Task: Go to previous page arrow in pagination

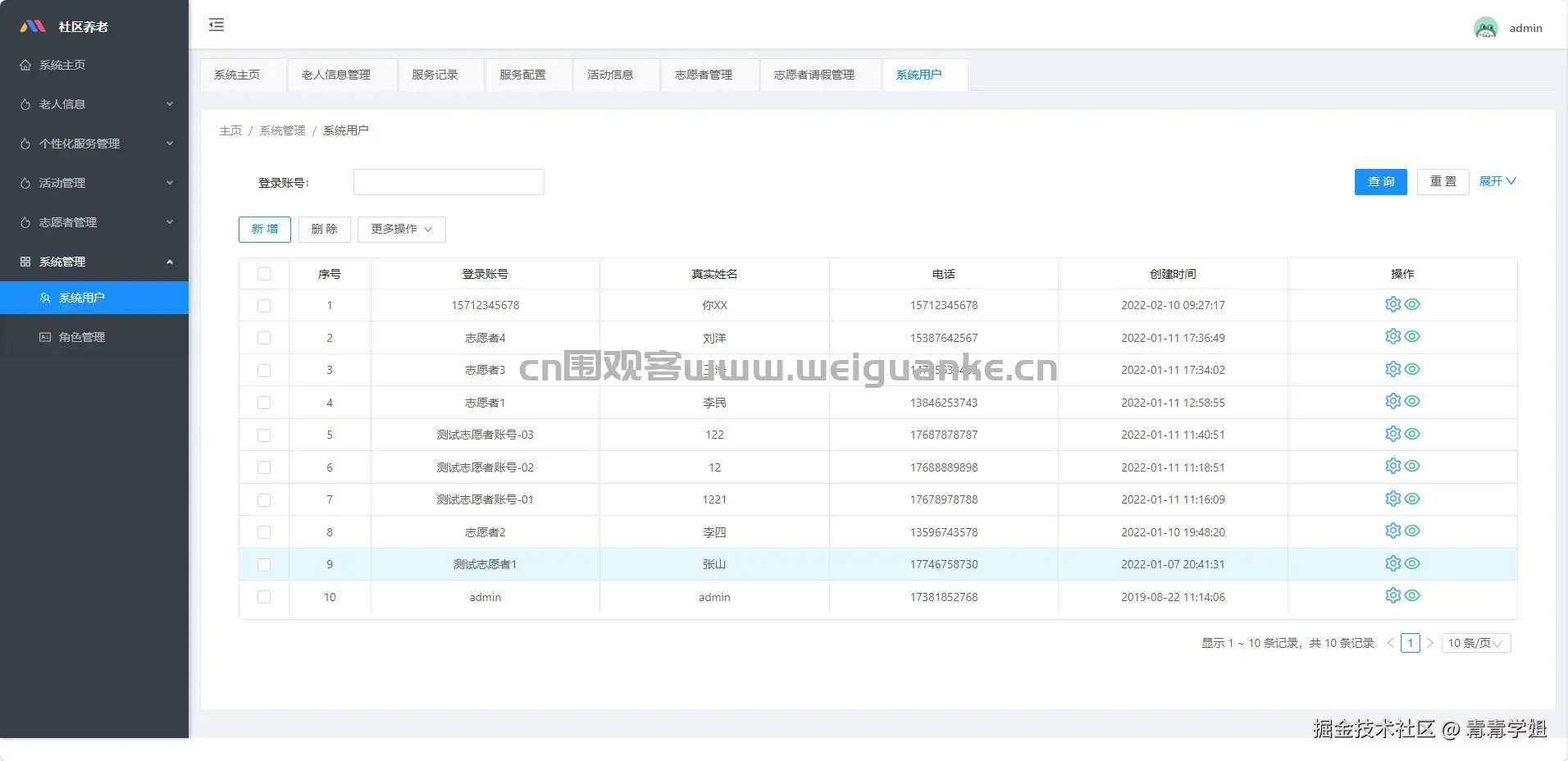Action: [x=1390, y=643]
